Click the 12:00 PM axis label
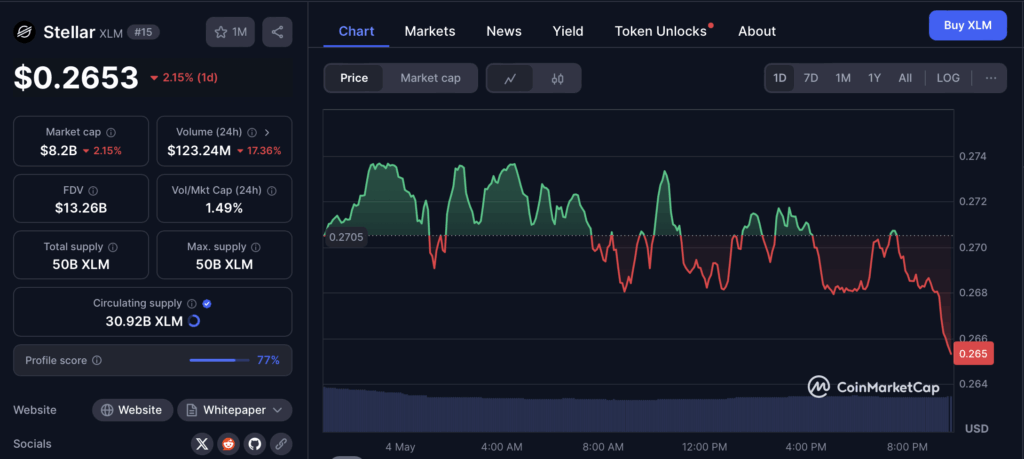Image resolution: width=1024 pixels, height=459 pixels. pyautogui.click(x=704, y=447)
